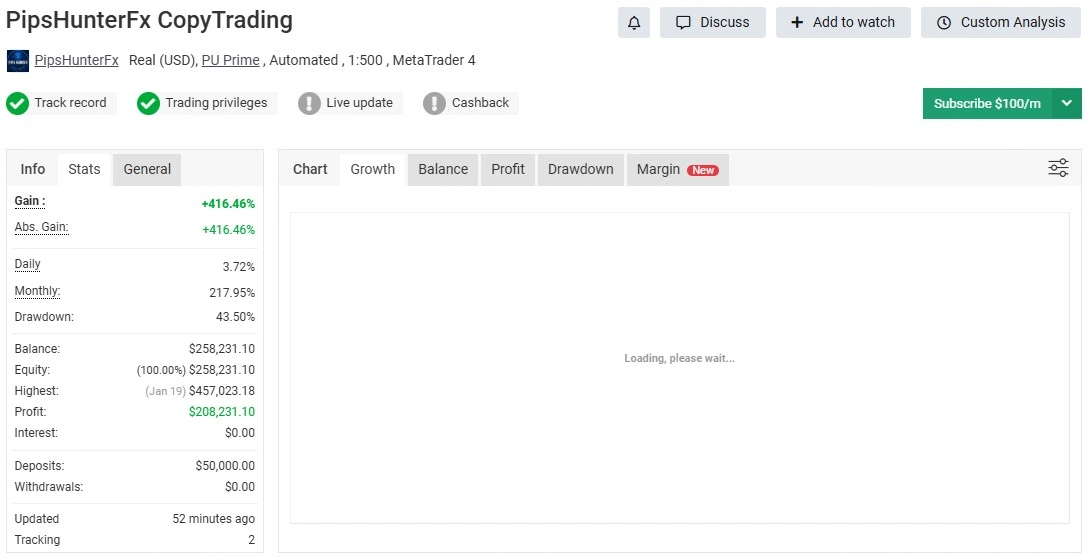Click the notification bell icon
Viewport: 1091px width, 558px height.
coord(634,22)
